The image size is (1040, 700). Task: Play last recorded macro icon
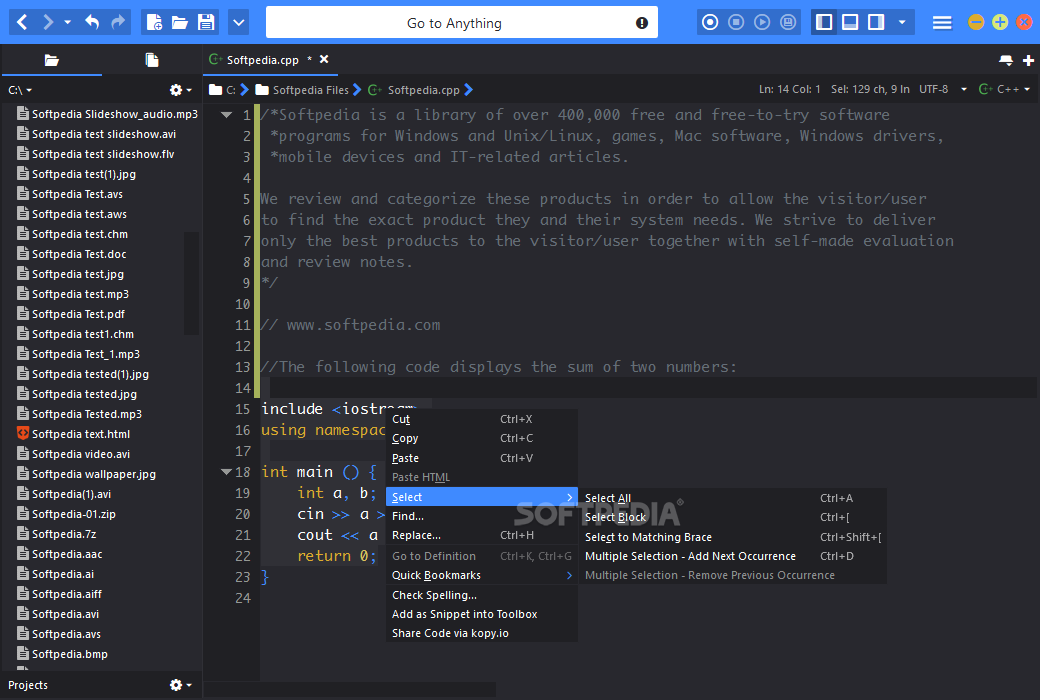tap(762, 23)
